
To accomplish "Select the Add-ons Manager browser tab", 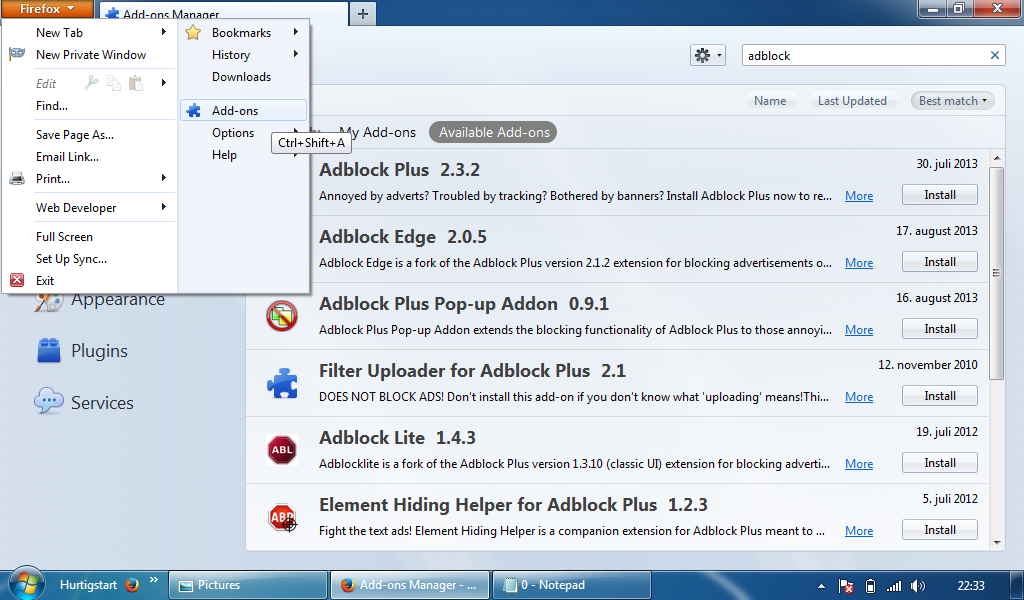I will pyautogui.click(x=224, y=14).
